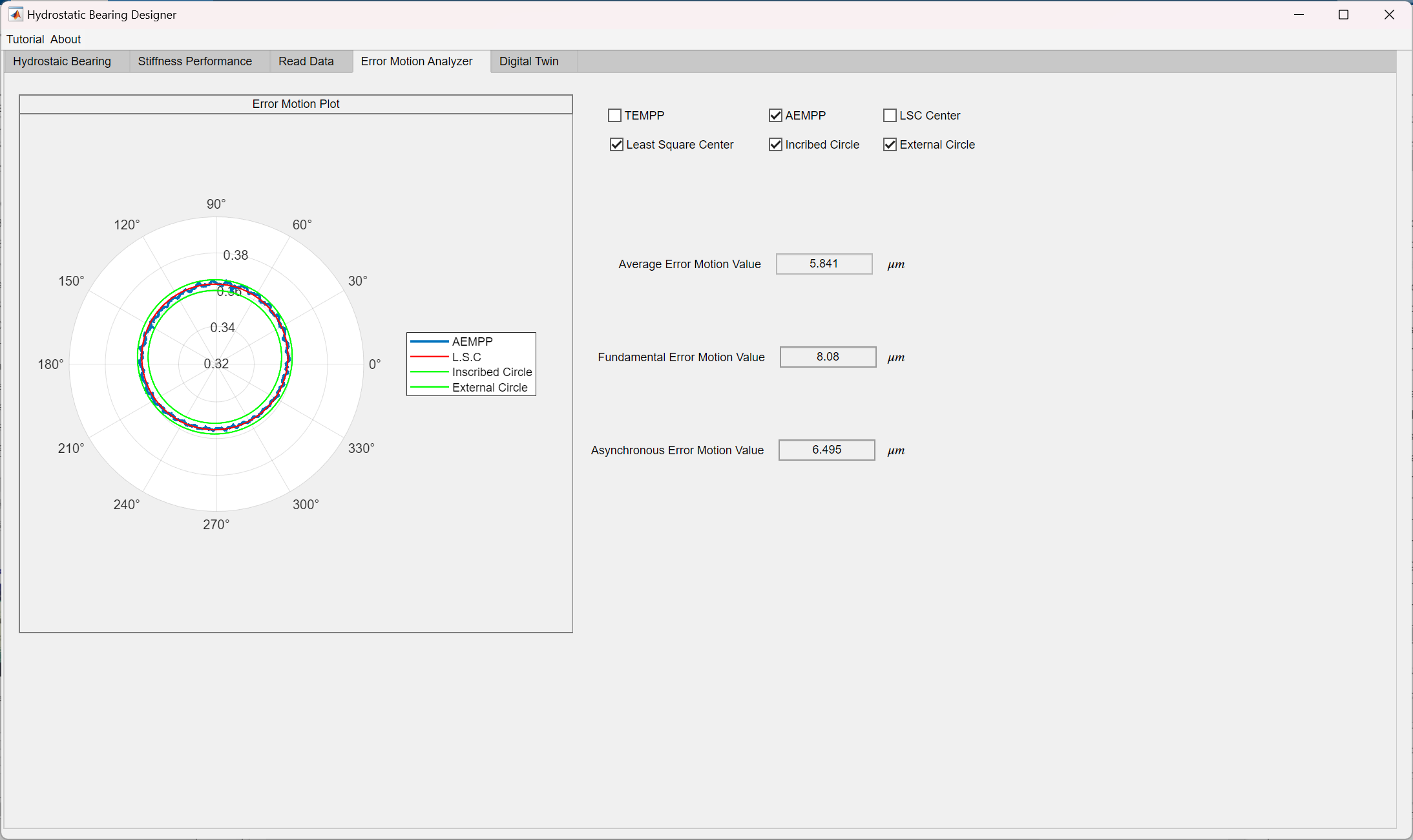Click the MATLAB app icon in the title bar
This screenshot has width=1413, height=840.
coord(14,14)
